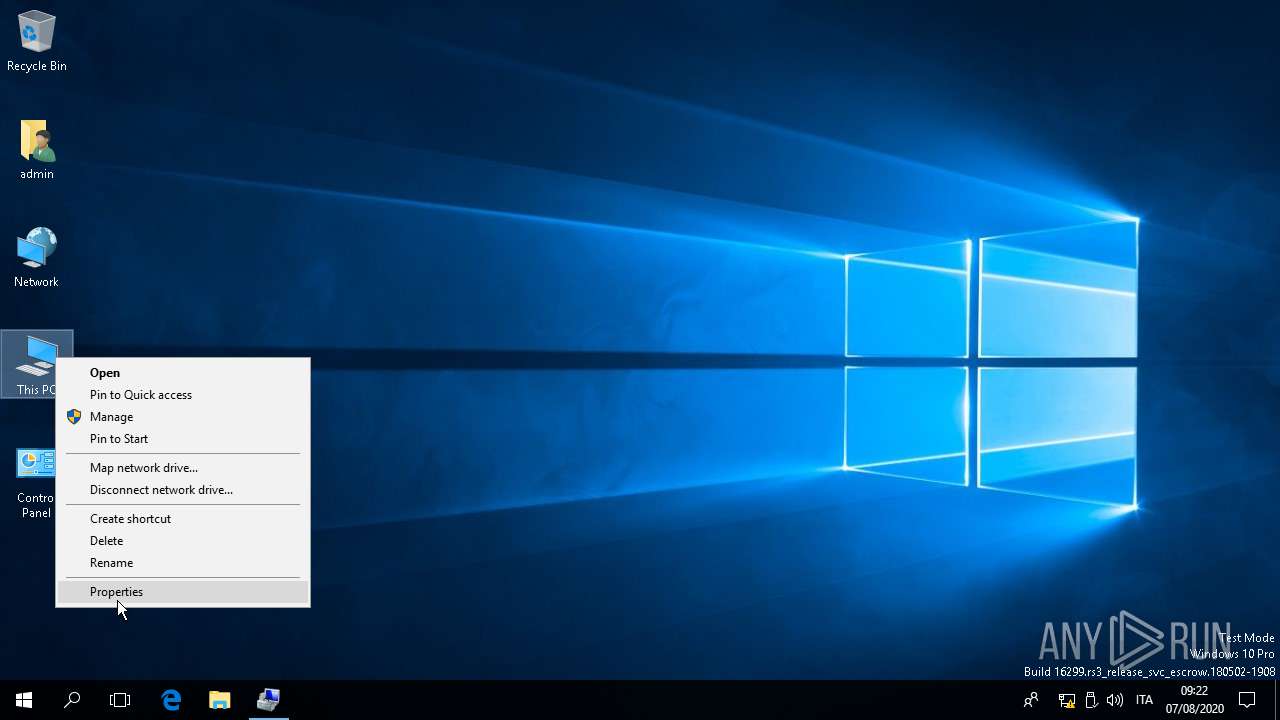Open the Recycle Bin desktop icon

(x=37, y=41)
